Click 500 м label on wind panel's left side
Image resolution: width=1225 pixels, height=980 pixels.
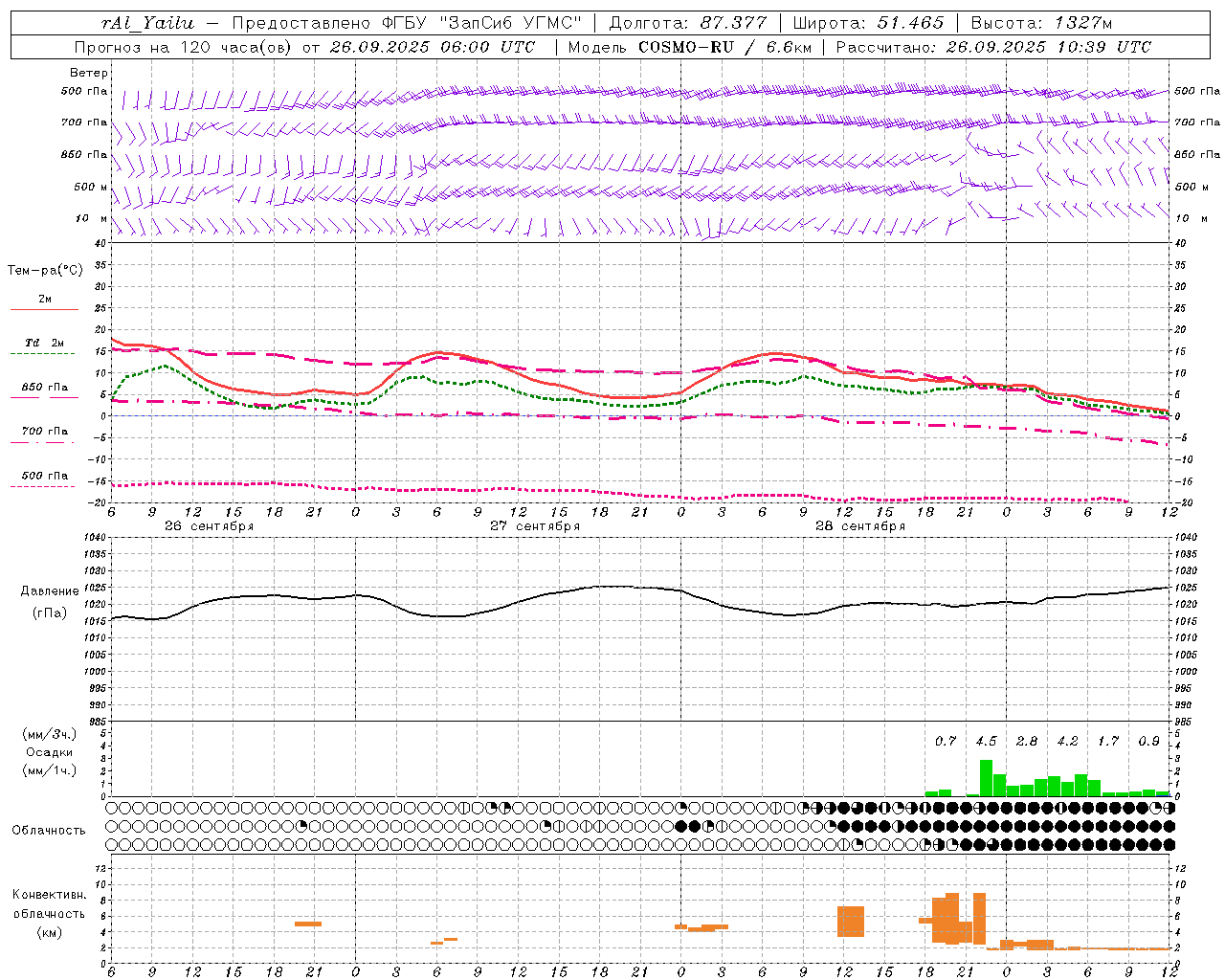pyautogui.click(x=91, y=187)
